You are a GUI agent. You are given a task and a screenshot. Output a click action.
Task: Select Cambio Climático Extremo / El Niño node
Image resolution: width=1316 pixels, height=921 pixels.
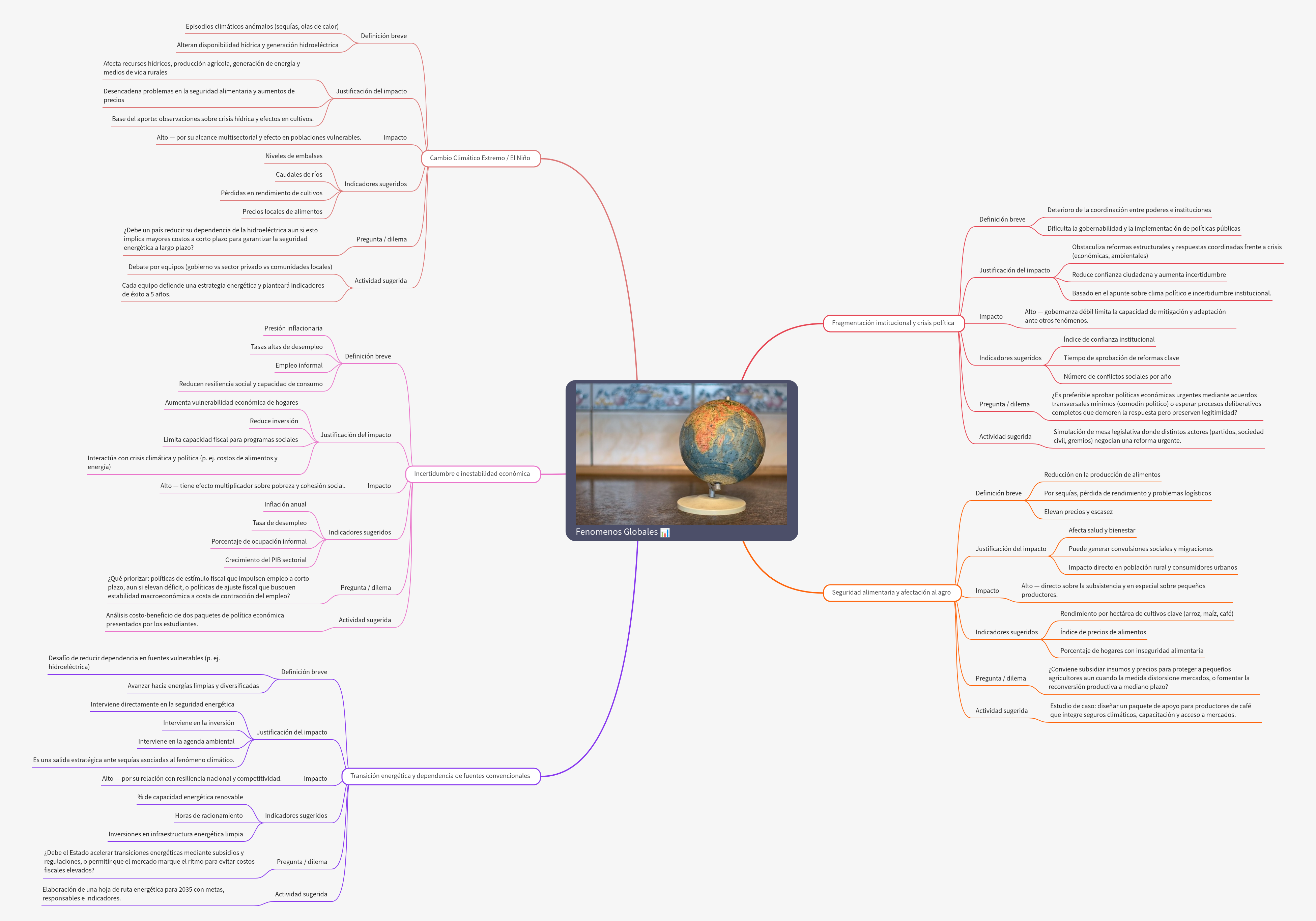tap(480, 158)
